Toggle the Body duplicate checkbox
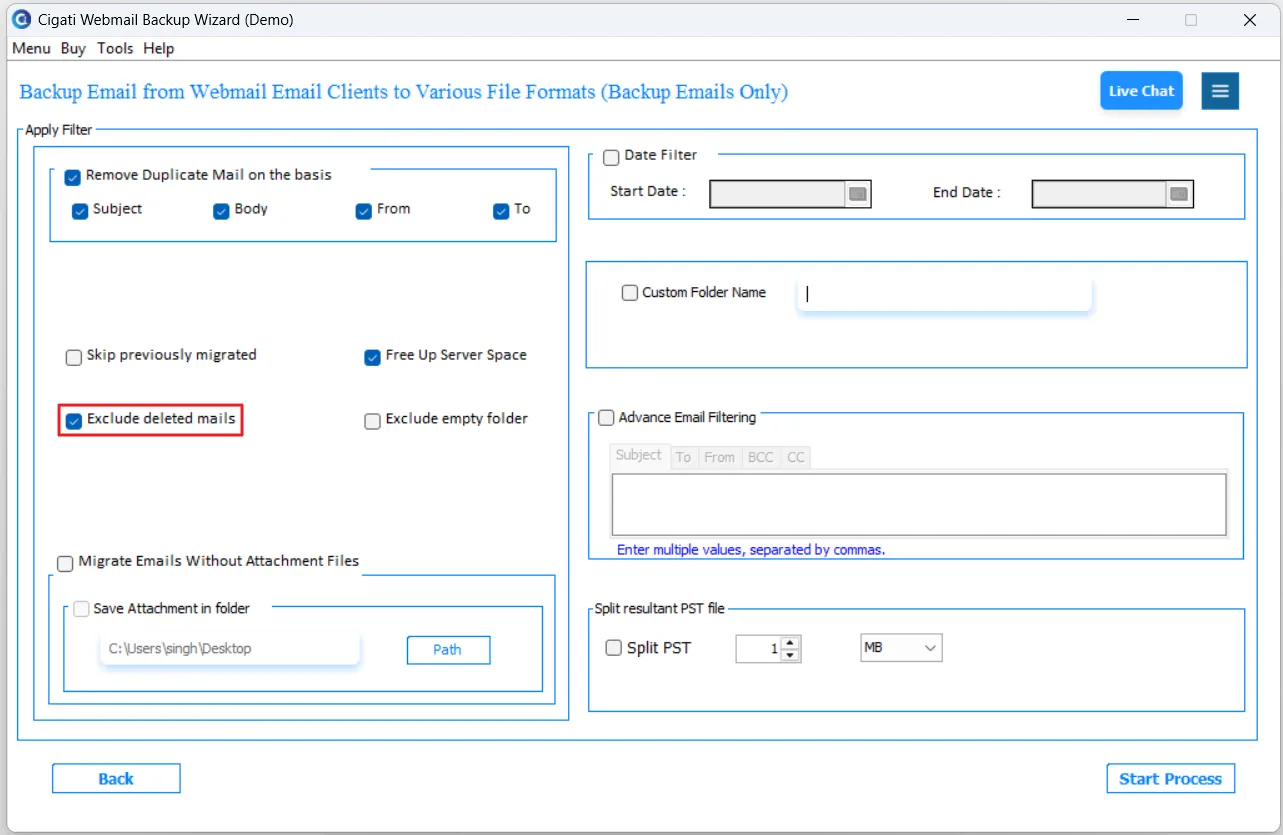 (222, 211)
